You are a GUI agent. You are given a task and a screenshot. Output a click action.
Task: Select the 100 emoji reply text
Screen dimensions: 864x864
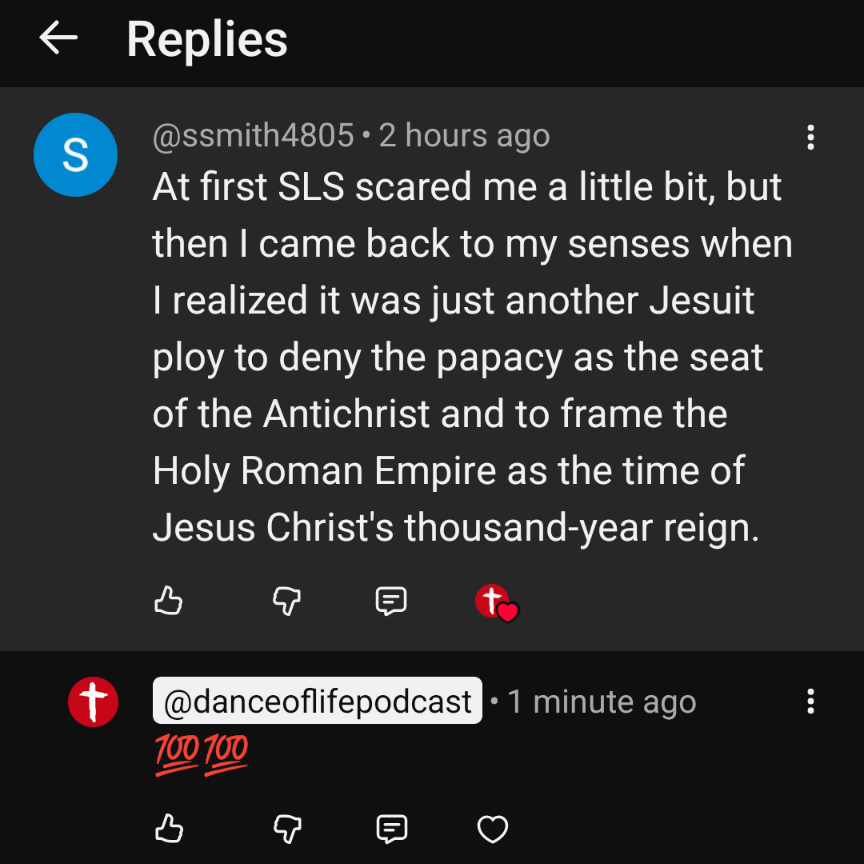[x=201, y=755]
